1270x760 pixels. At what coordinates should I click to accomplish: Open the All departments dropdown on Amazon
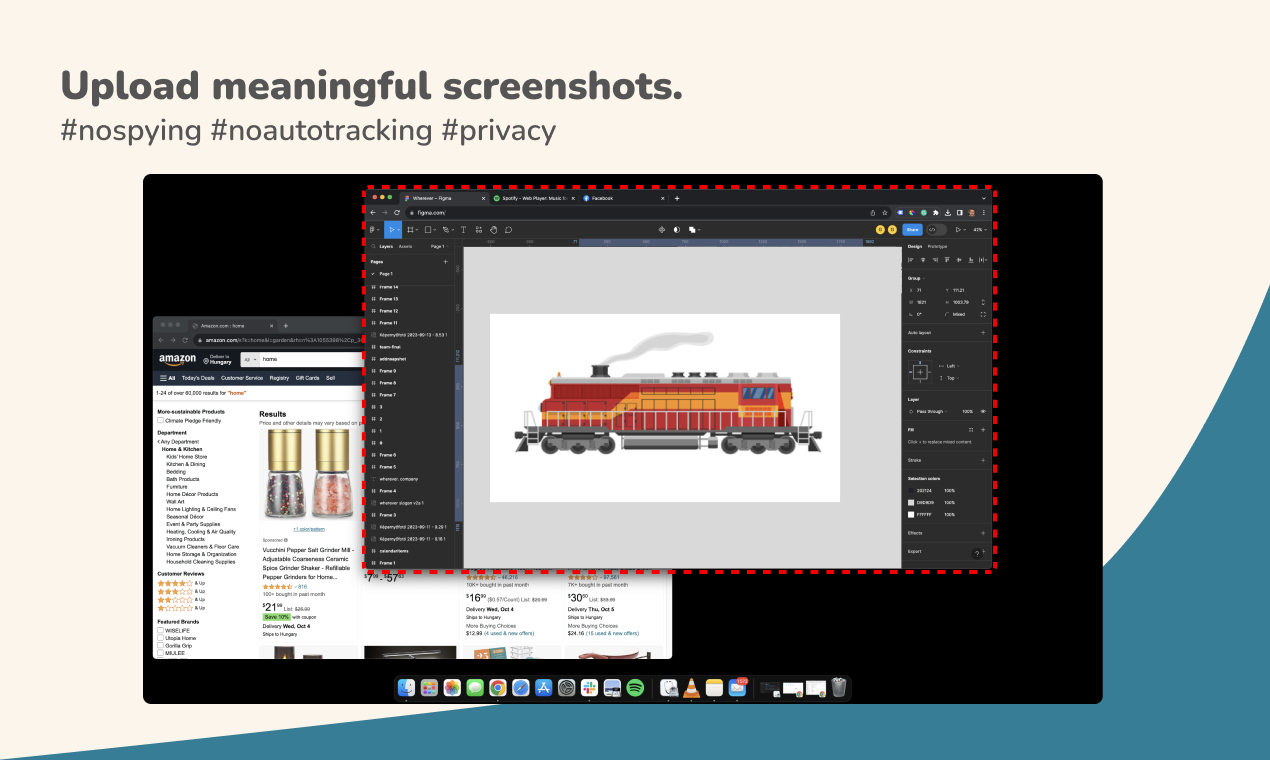(x=250, y=358)
